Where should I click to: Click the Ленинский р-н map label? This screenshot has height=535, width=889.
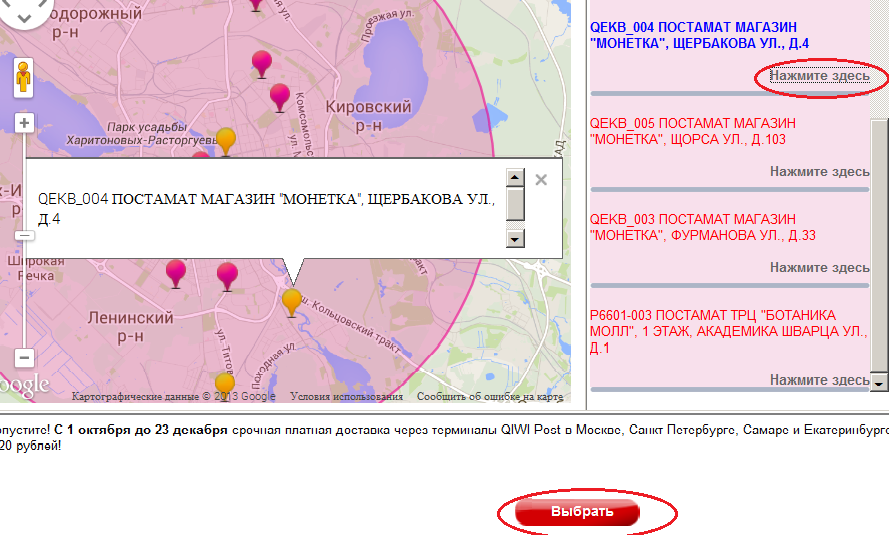(130, 326)
